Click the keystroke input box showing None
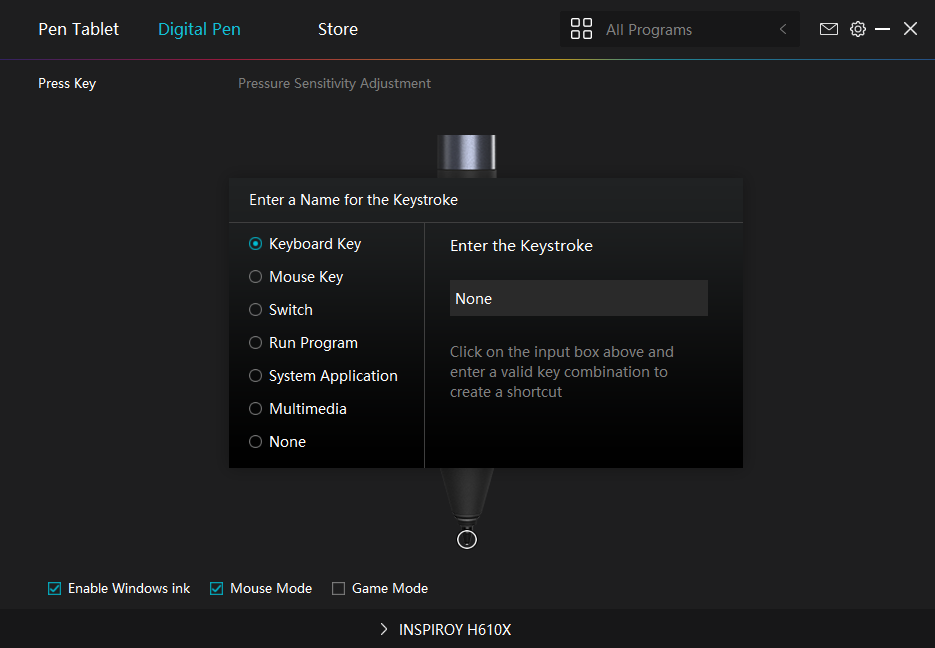The width and height of the screenshot is (935, 648). point(578,298)
